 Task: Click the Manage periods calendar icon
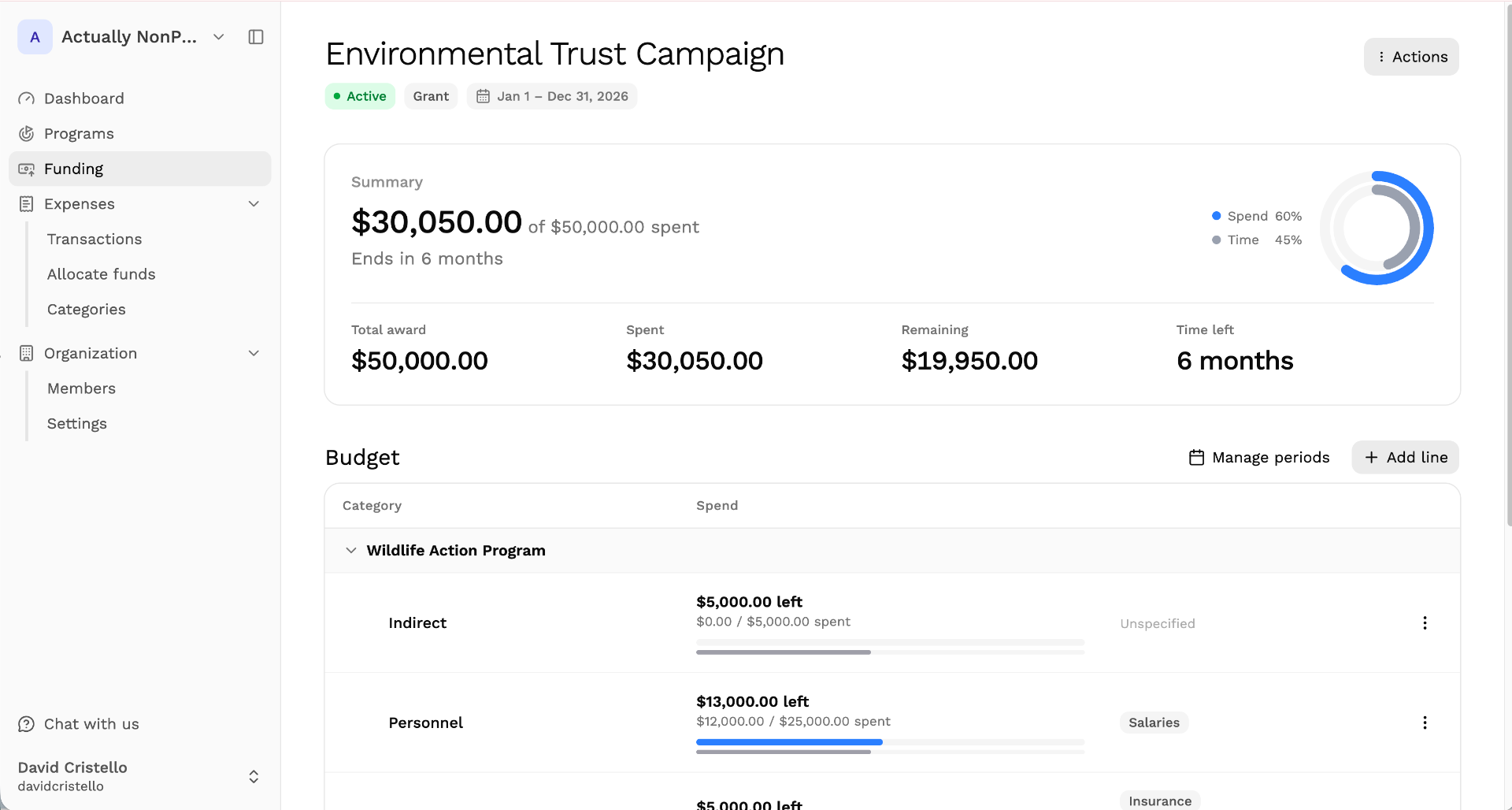[1196, 457]
